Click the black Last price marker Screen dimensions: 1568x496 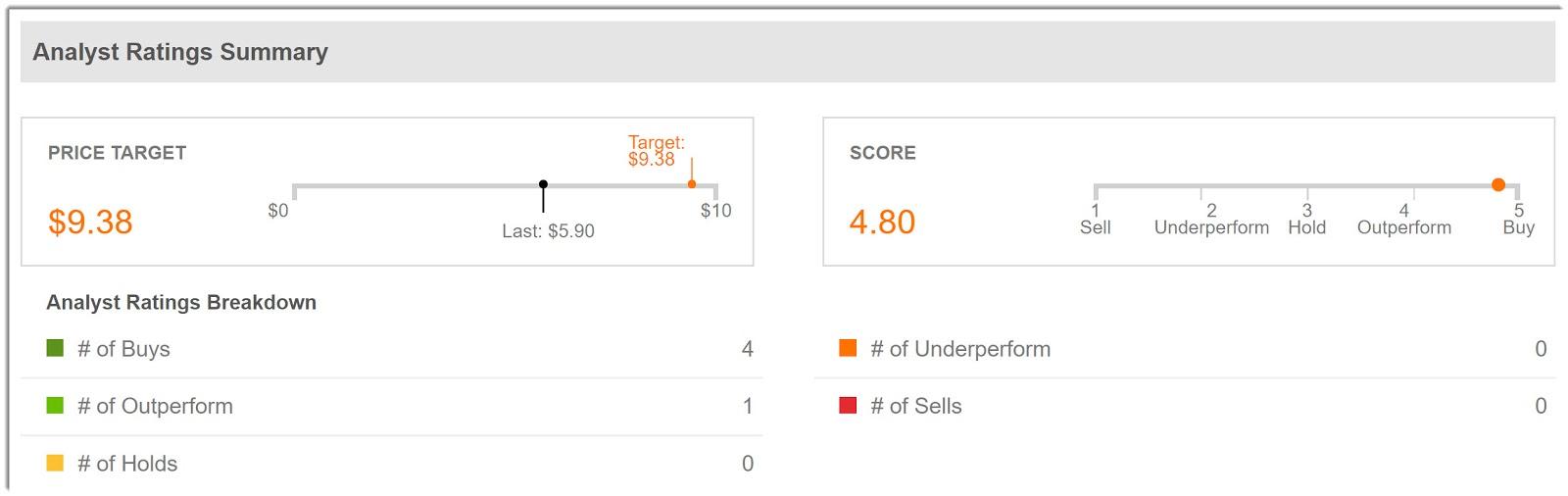pos(543,184)
